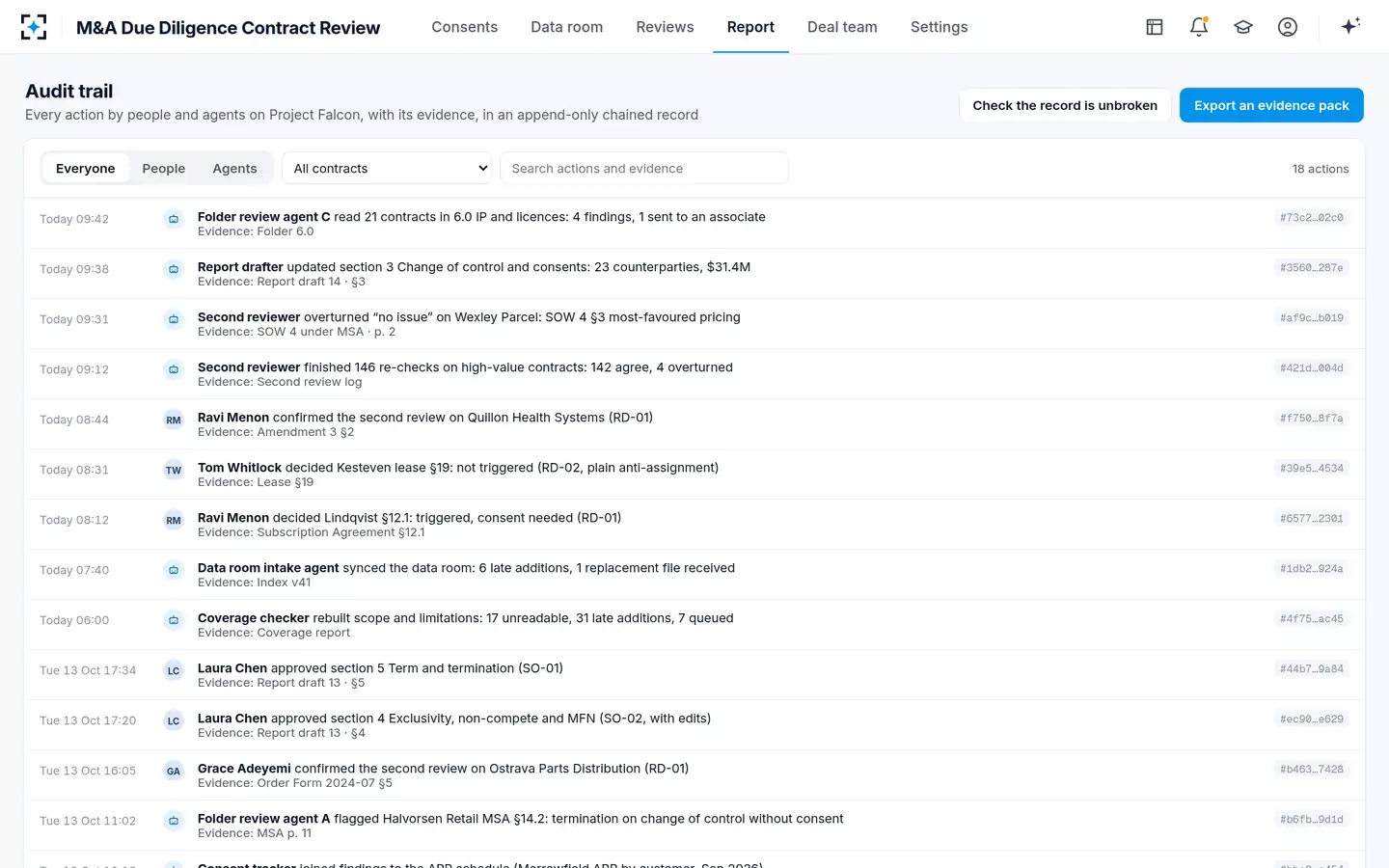Click Check the record is unbroken

tap(1065, 105)
